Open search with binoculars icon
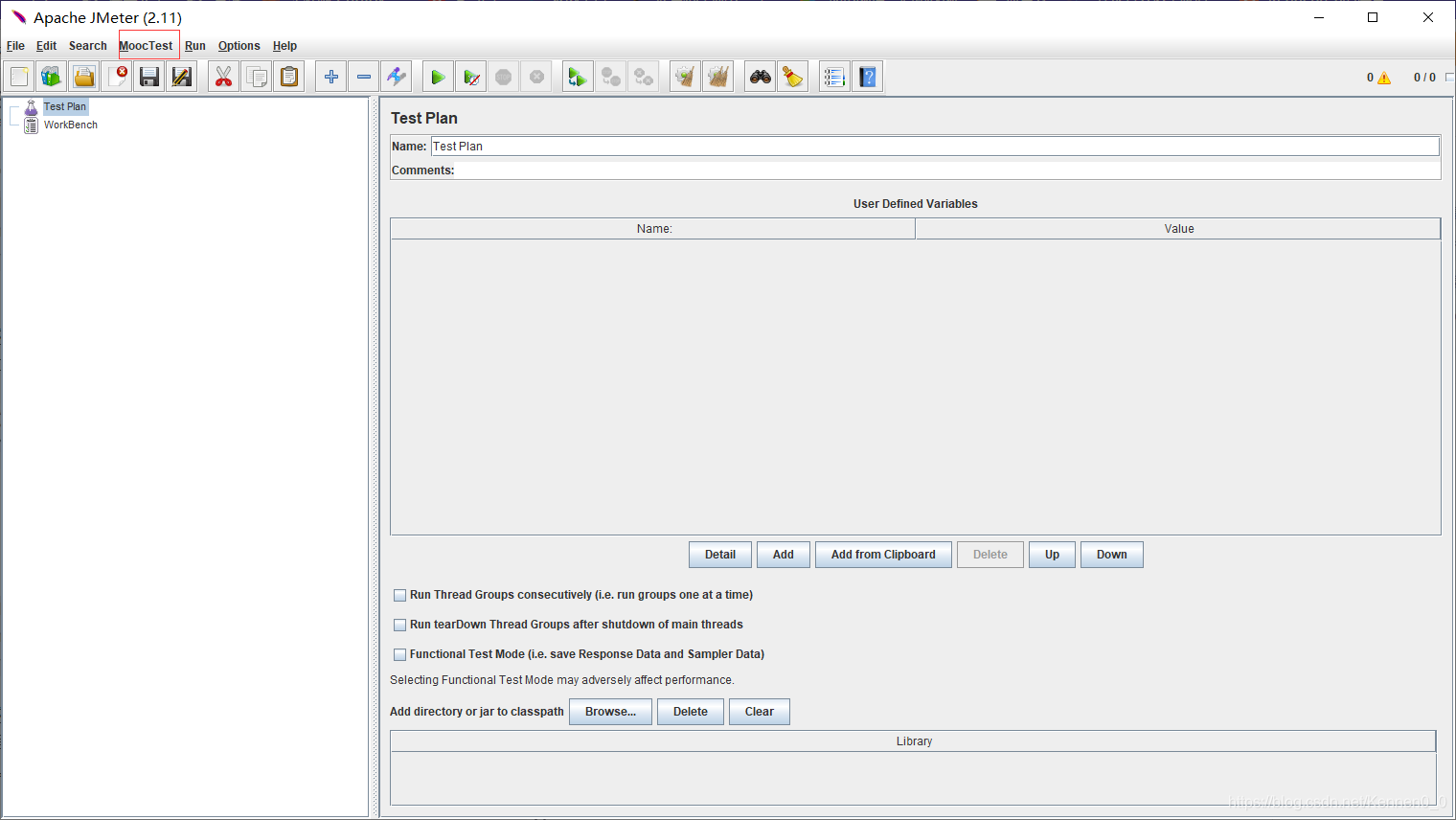1456x820 pixels. pyautogui.click(x=761, y=77)
